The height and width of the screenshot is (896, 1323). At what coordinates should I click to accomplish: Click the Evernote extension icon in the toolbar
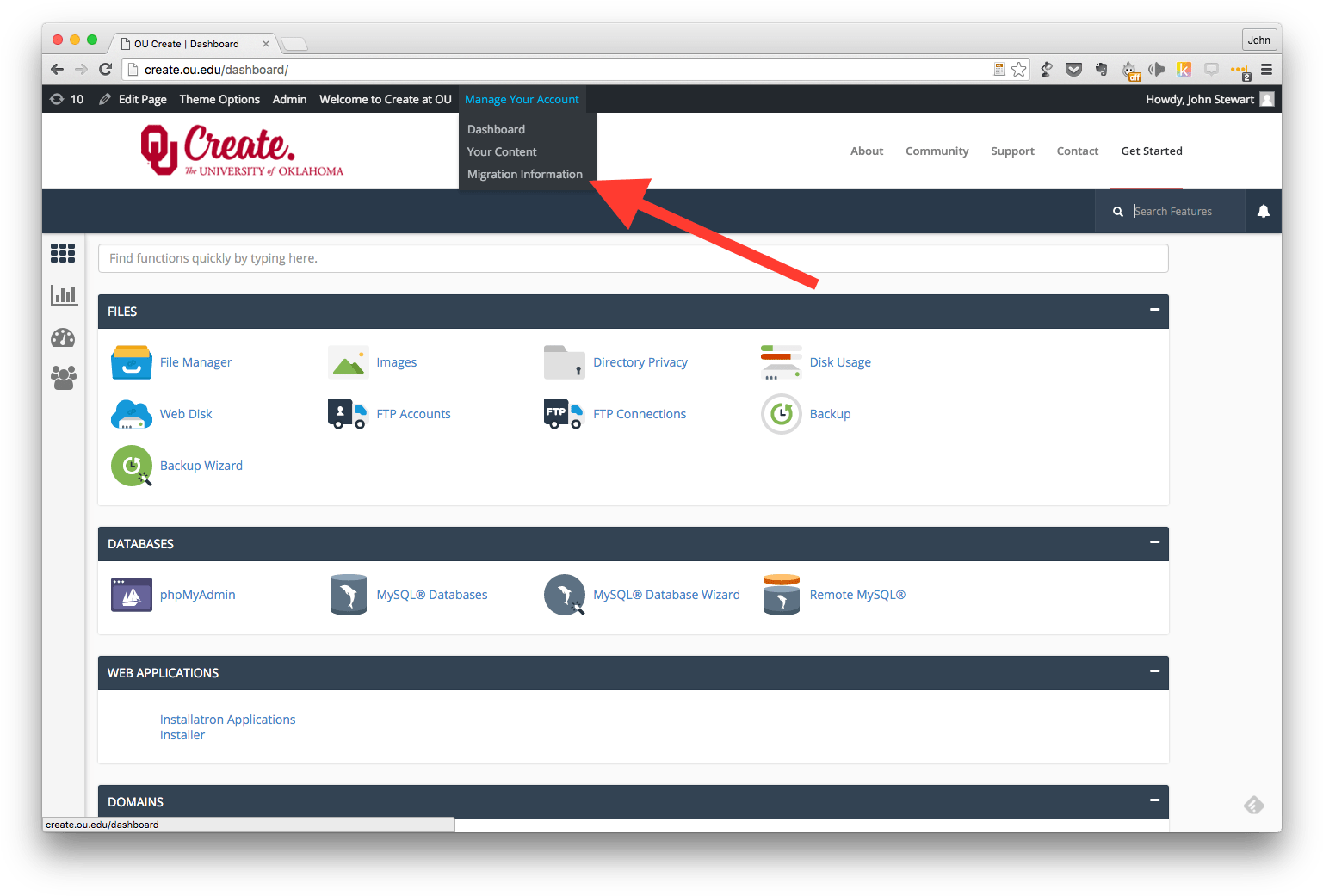point(1101,70)
